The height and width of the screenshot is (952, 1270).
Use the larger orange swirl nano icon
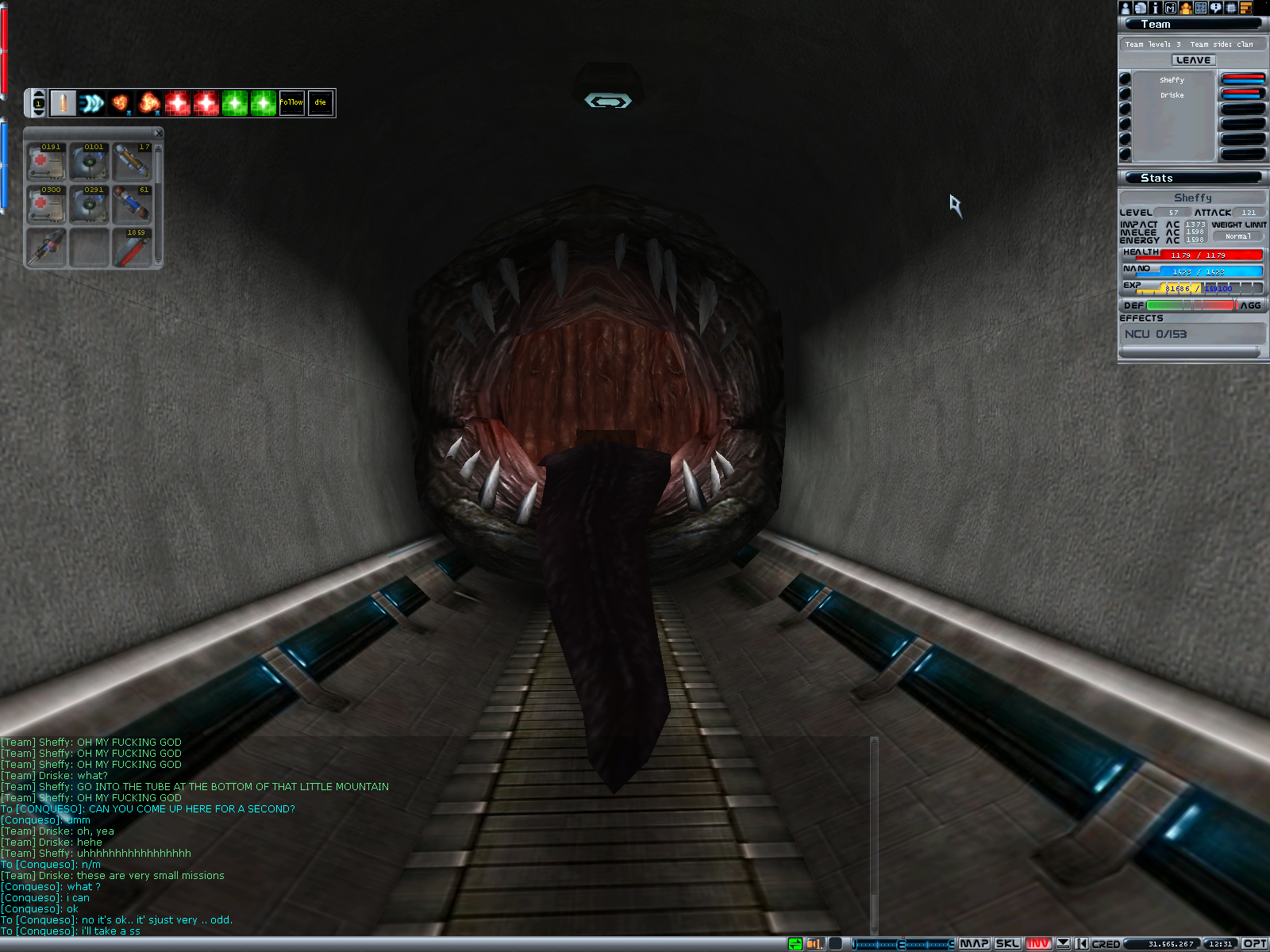pyautogui.click(x=148, y=103)
